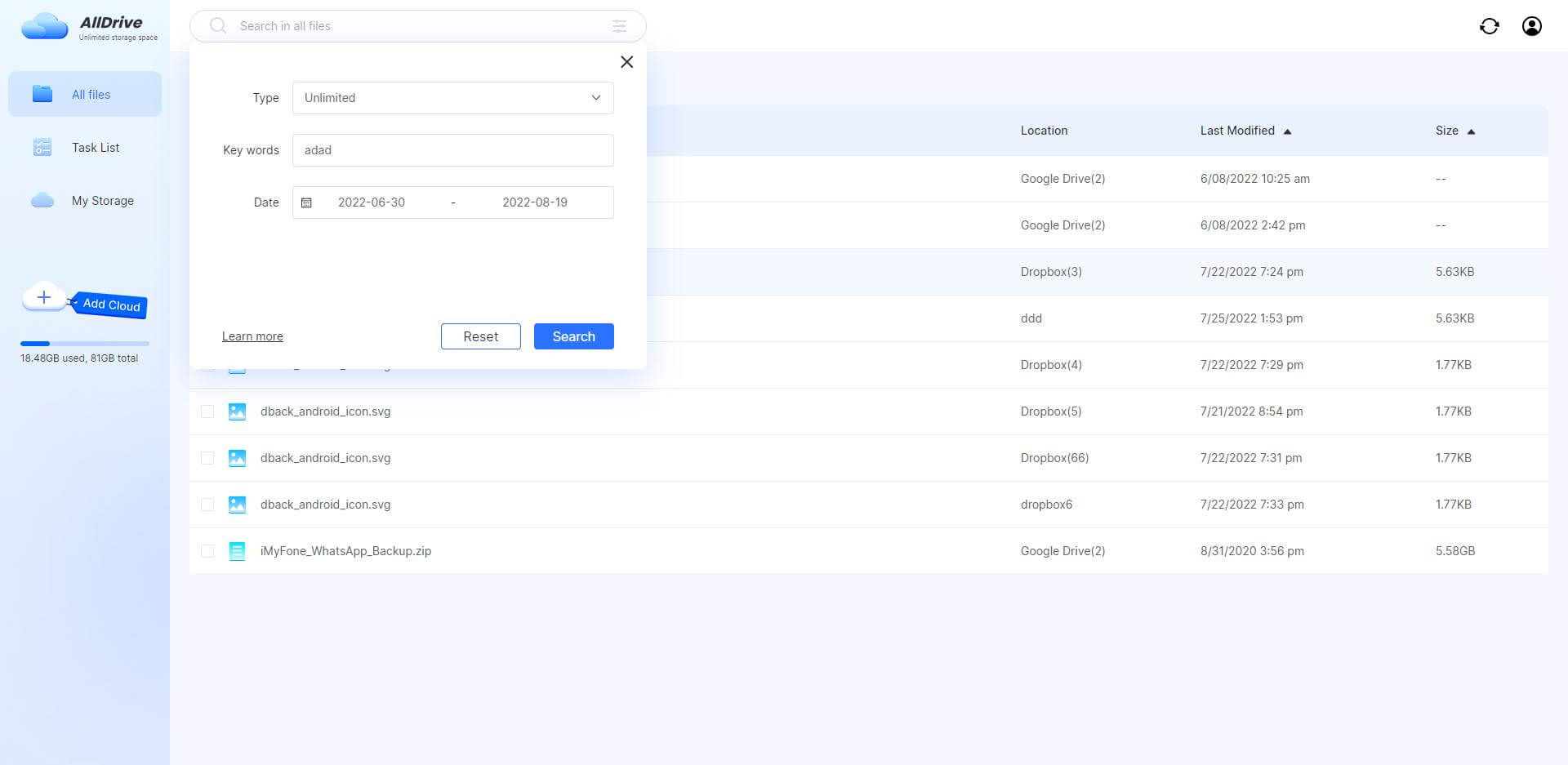The width and height of the screenshot is (1568, 765).
Task: Toggle the search filter options icon
Action: coord(620,26)
